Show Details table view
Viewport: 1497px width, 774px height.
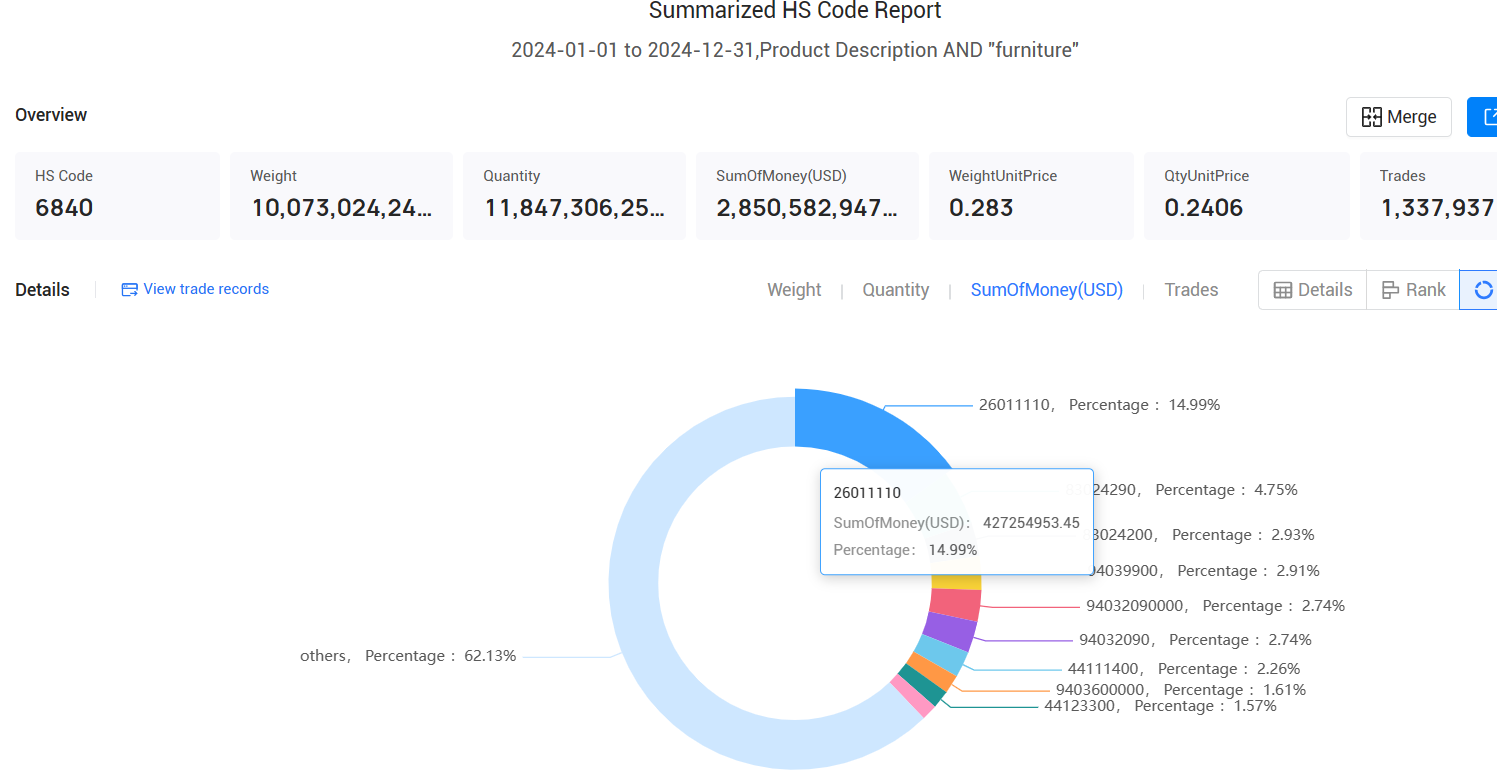[1312, 290]
